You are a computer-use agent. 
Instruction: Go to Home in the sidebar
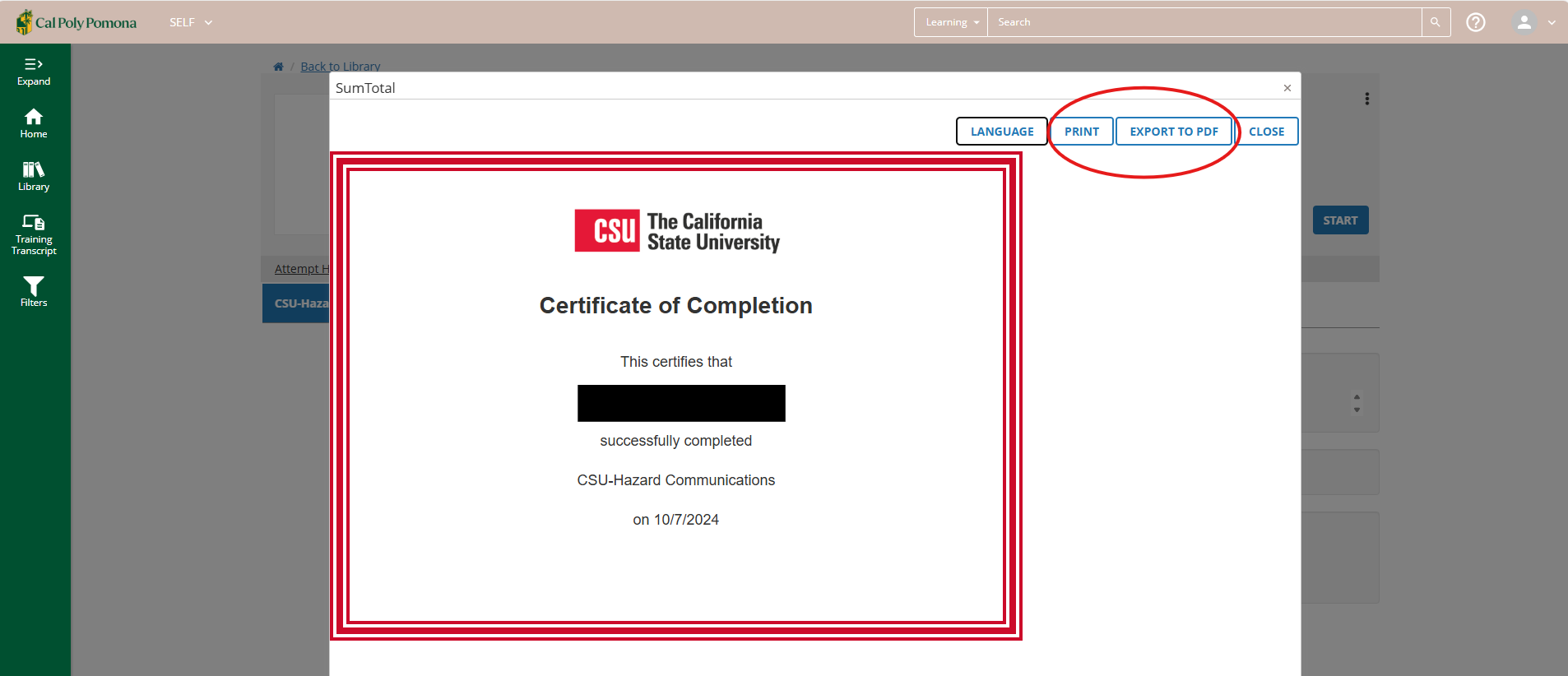34,123
